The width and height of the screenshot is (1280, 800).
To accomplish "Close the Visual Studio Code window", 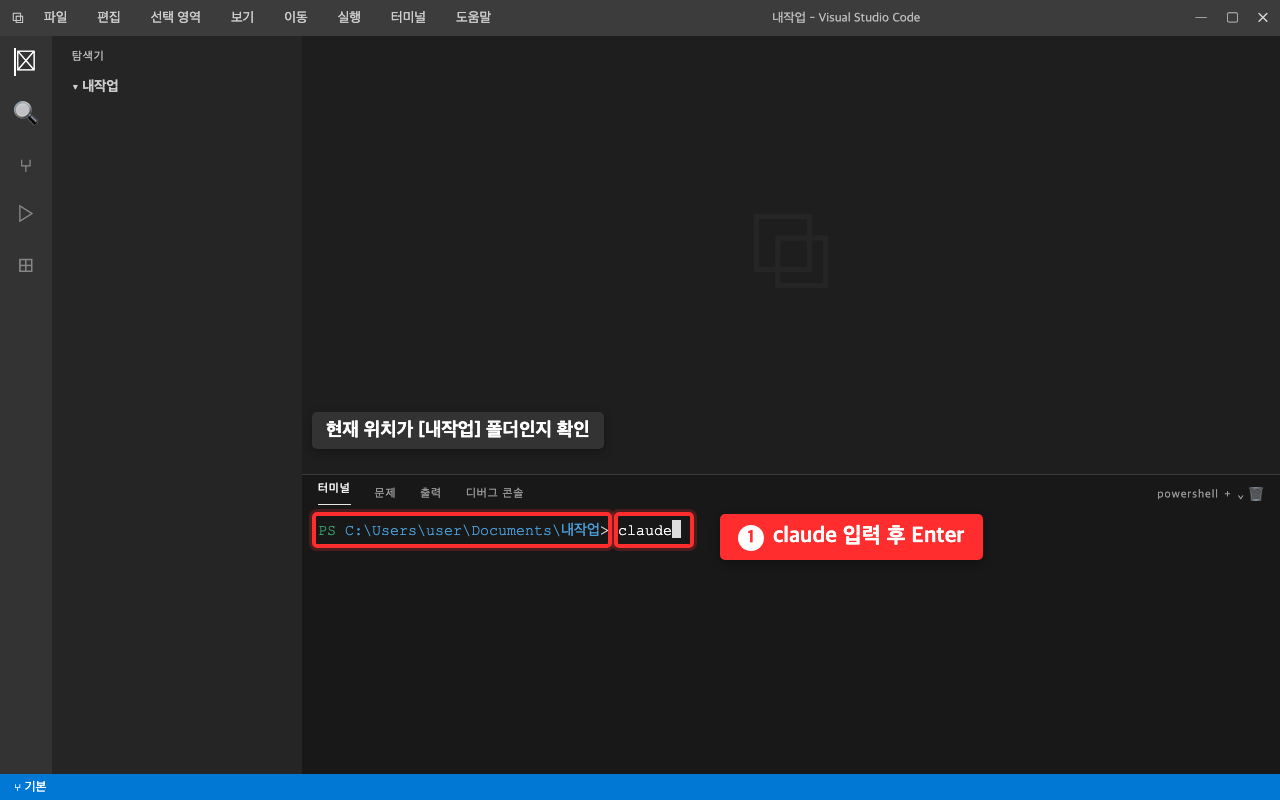I will tap(1262, 17).
